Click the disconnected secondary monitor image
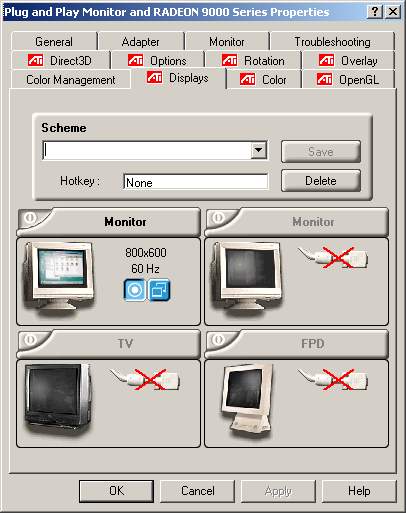This screenshot has width=406, height=513. point(247,278)
